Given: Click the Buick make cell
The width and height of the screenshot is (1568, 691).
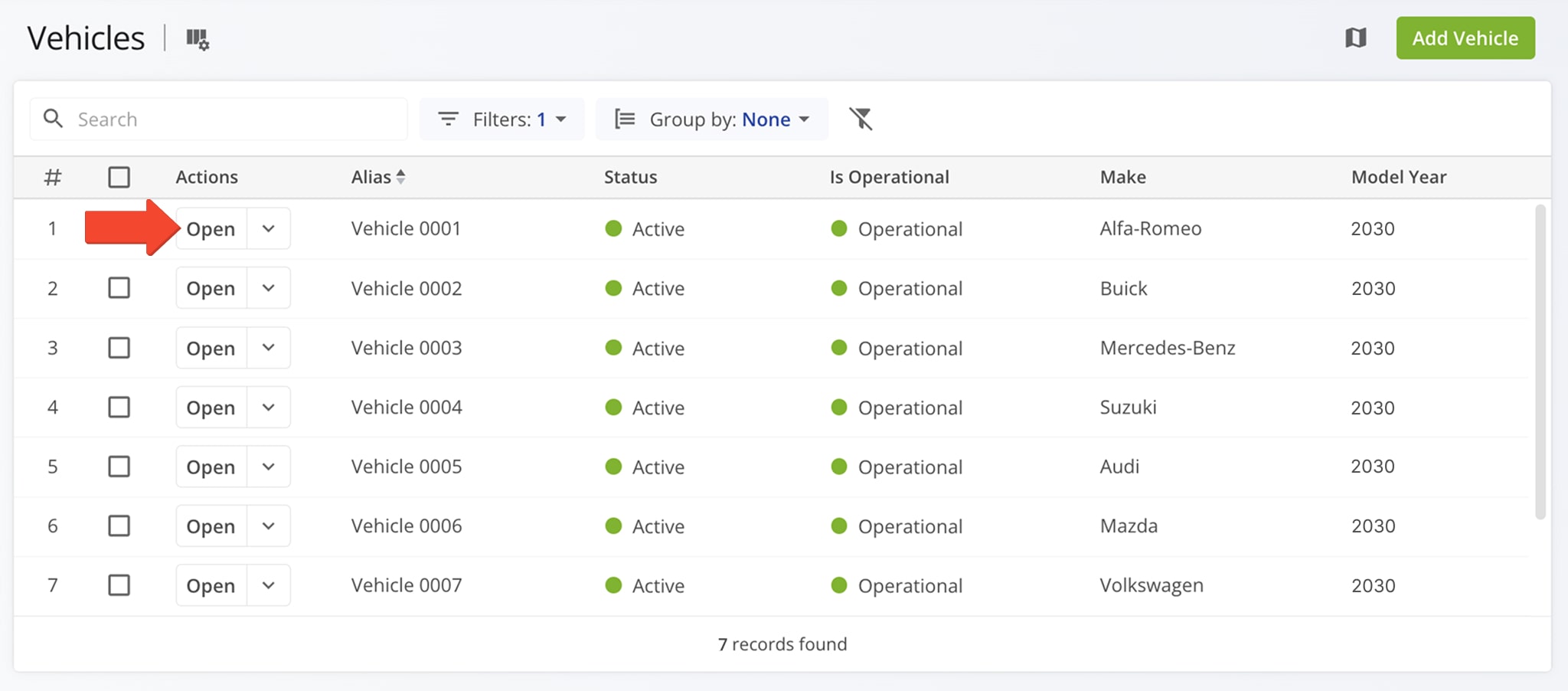Looking at the screenshot, I should 1123,288.
